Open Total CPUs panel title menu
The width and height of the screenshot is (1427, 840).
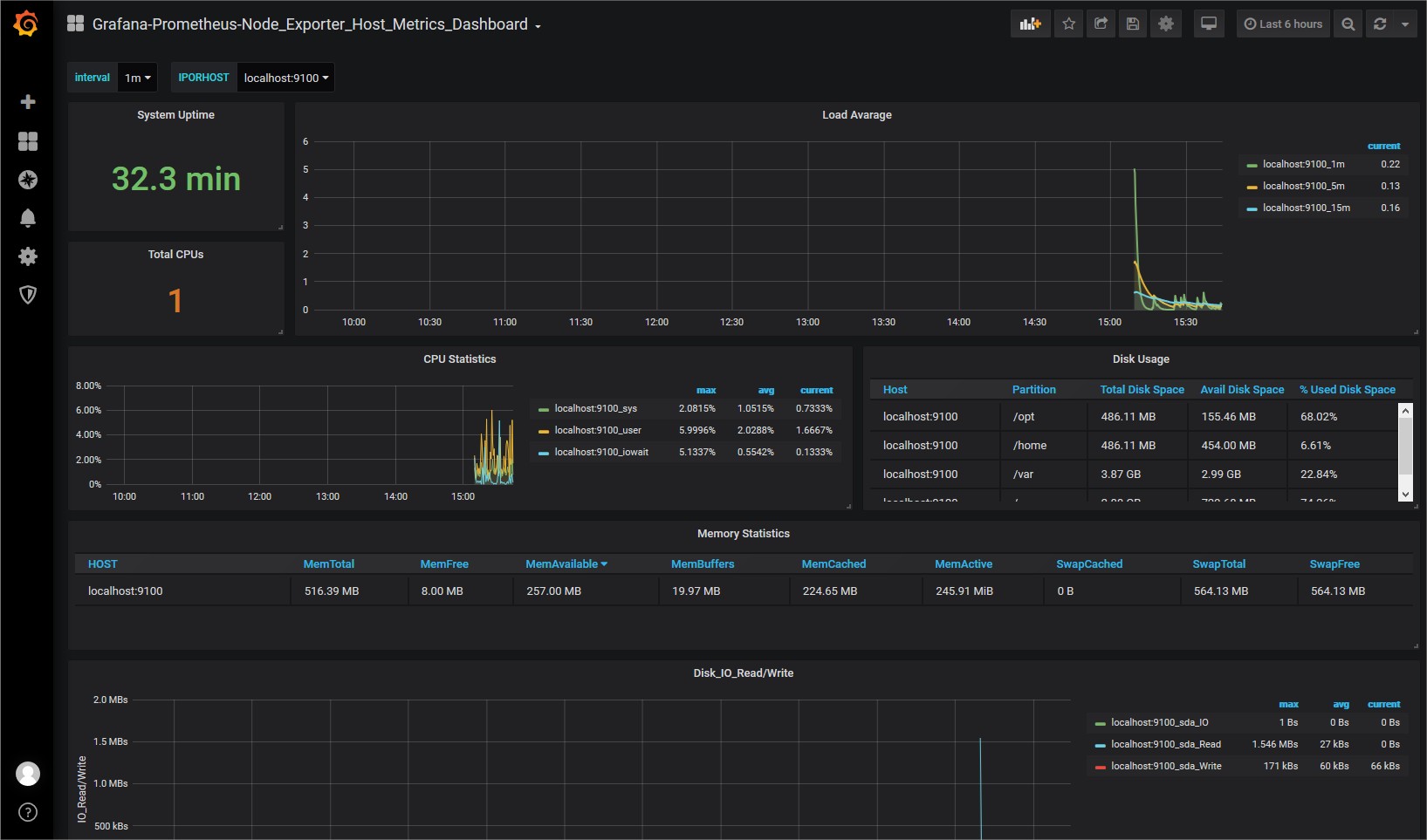click(x=175, y=255)
